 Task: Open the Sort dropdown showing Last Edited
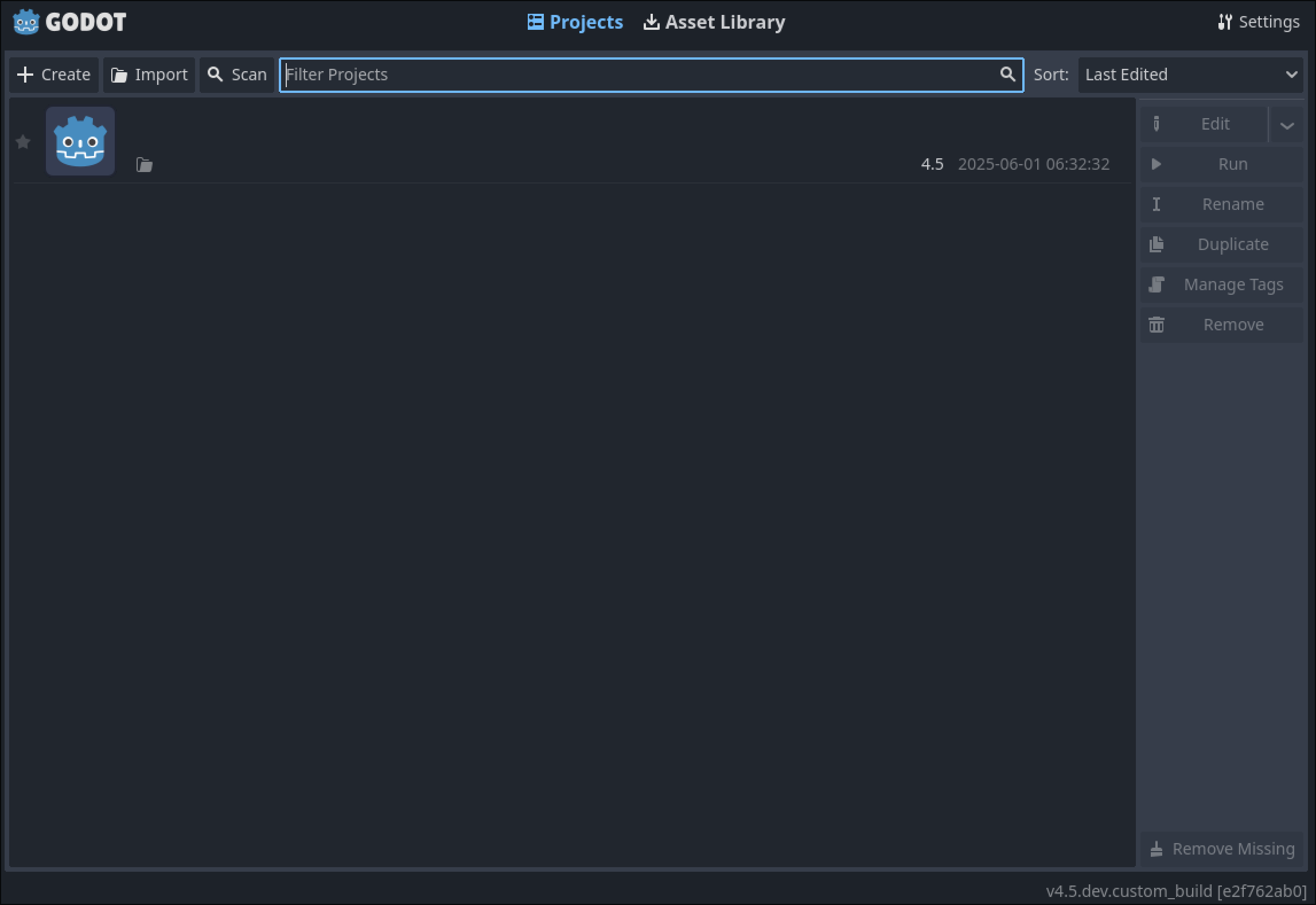[1191, 75]
